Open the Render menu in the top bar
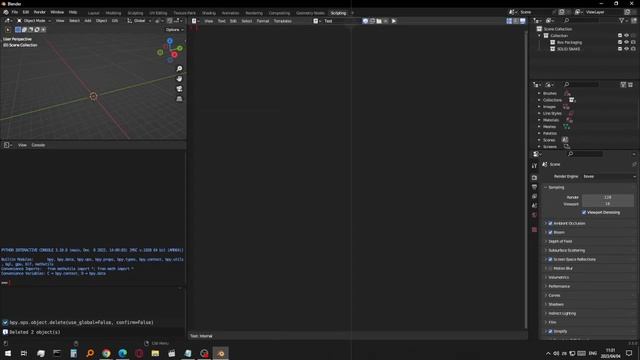Screen dimensions: 640x360 click(40, 12)
